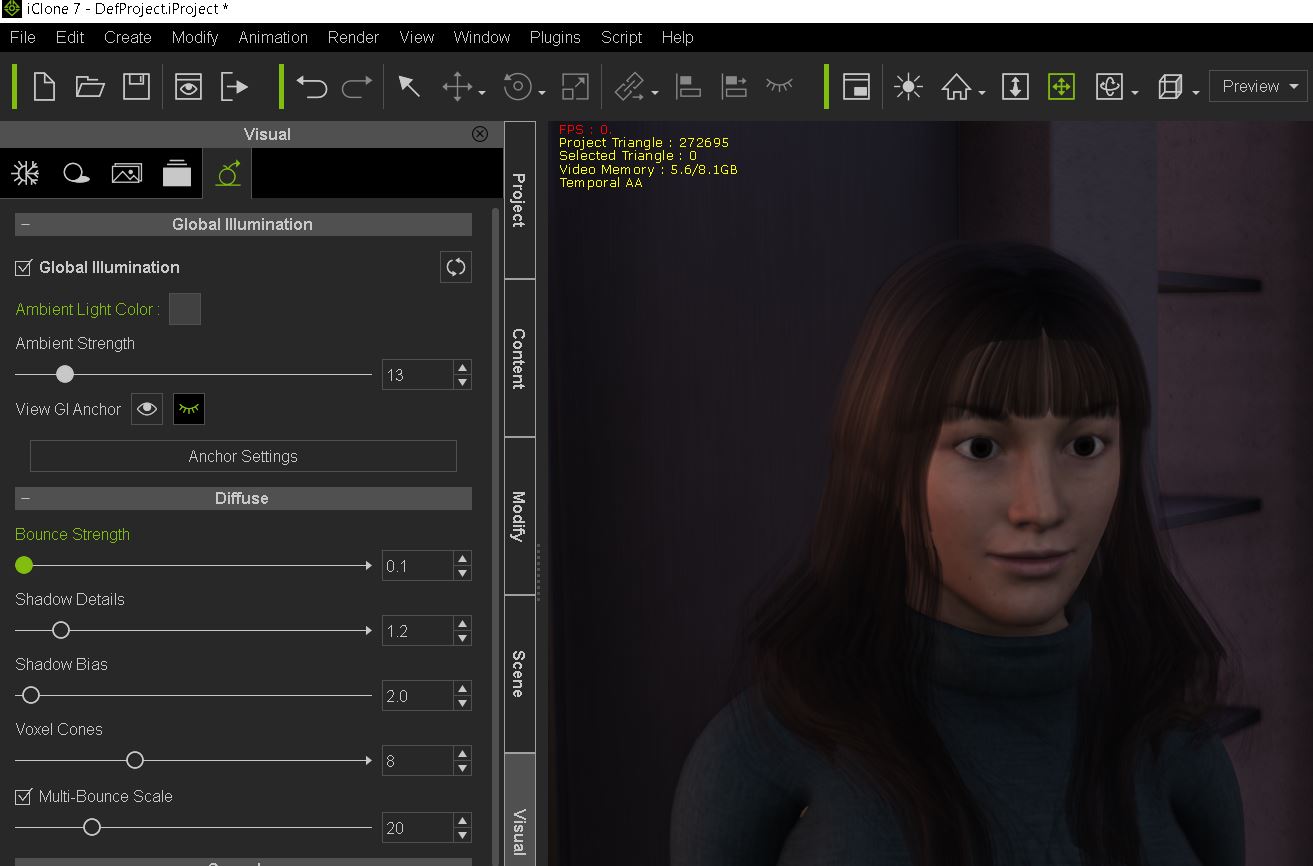Click the Home camera view icon
Screen dimensions: 1313x866
tap(957, 87)
